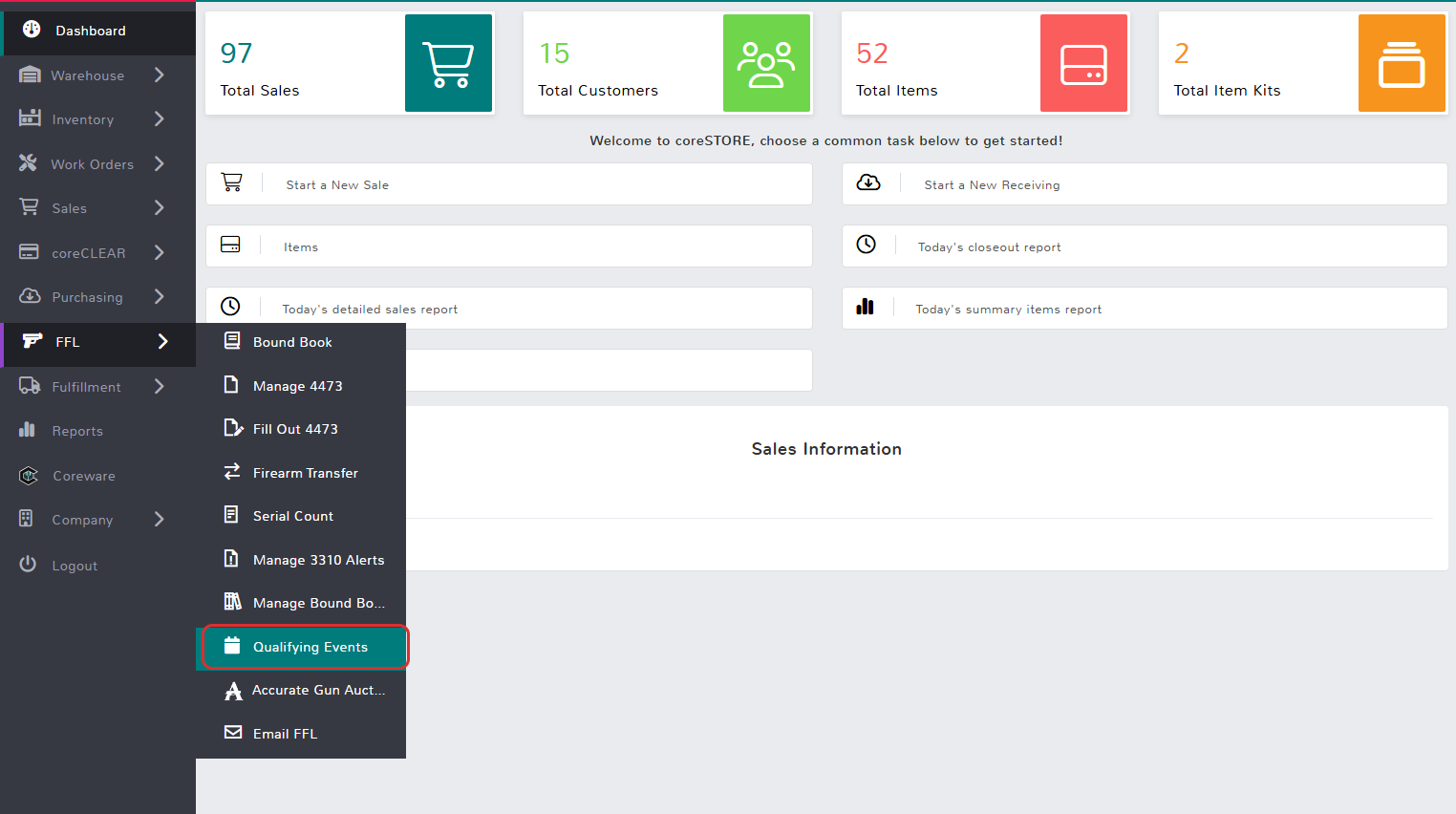Start a New Sale from quick tasks

click(337, 185)
